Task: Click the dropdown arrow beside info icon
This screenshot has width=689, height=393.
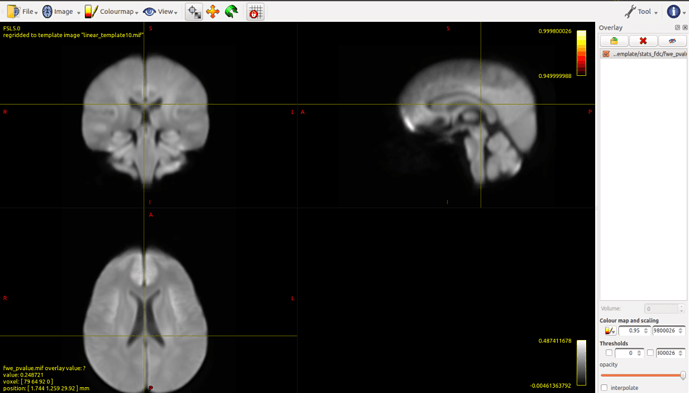Action: [684, 13]
